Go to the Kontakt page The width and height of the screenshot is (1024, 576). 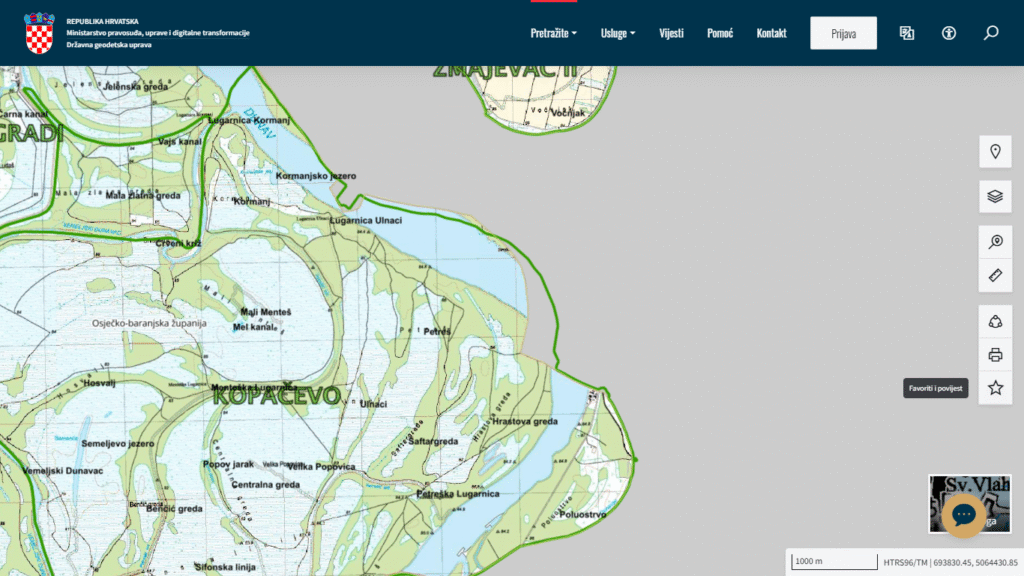[x=771, y=33]
